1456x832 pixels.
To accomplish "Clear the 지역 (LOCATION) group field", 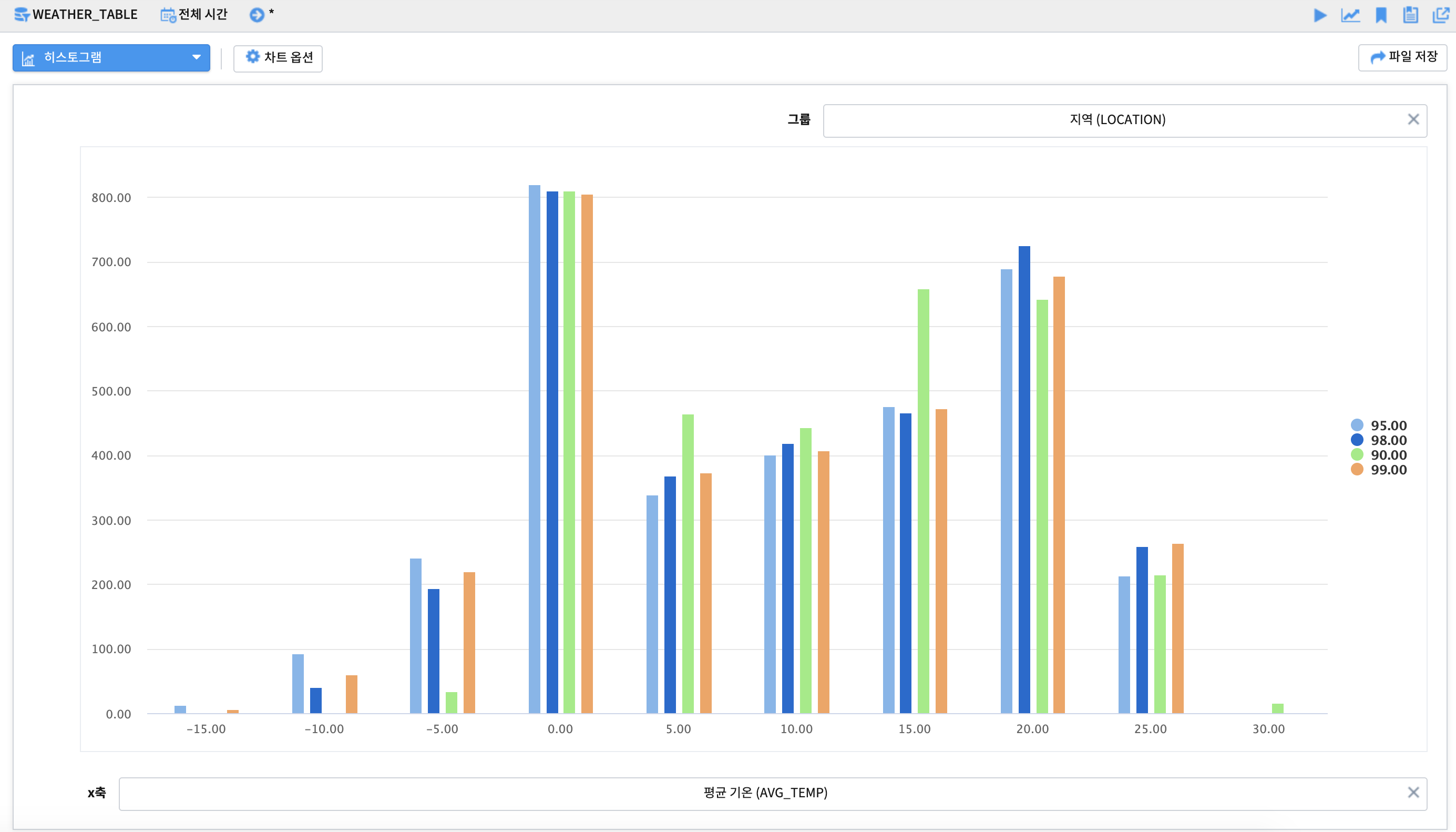I will (x=1413, y=119).
